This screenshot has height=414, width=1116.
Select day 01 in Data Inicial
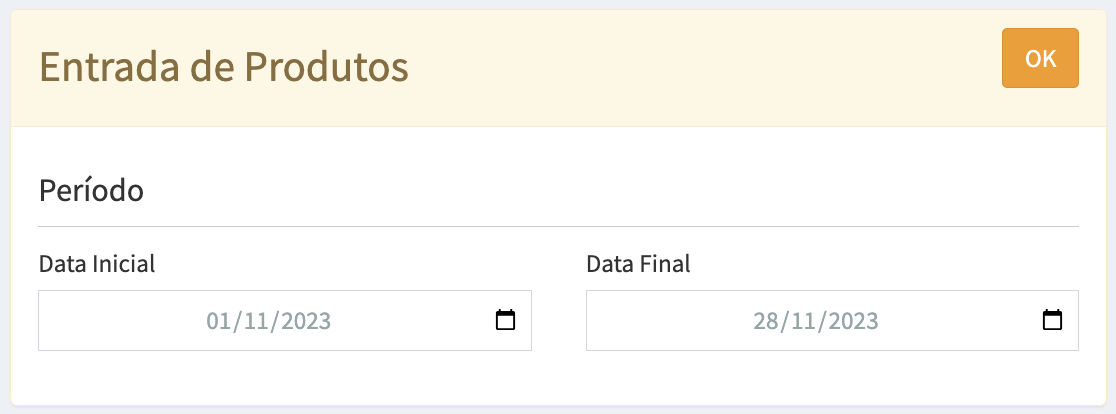tap(217, 321)
